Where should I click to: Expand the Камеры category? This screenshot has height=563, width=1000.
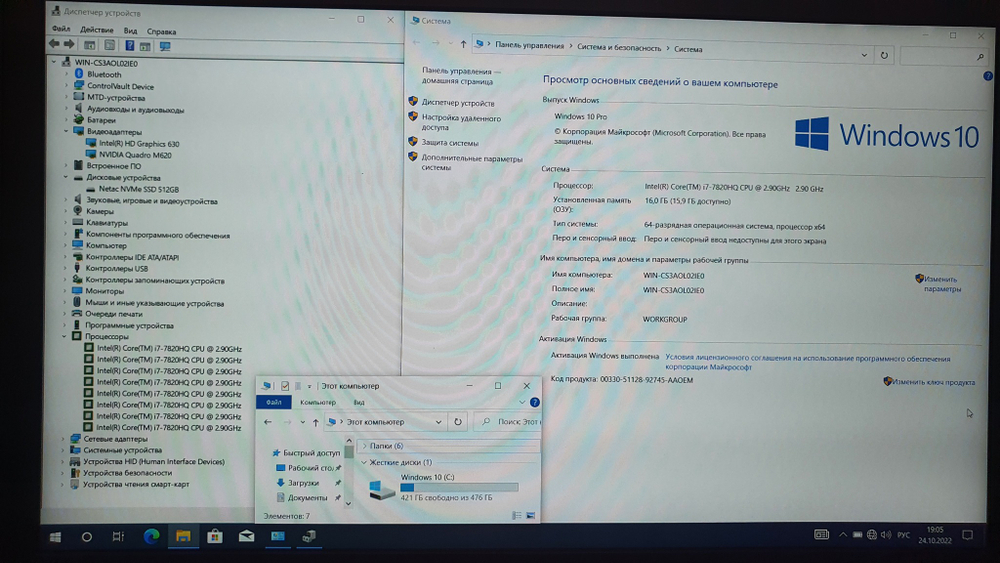click(x=65, y=211)
